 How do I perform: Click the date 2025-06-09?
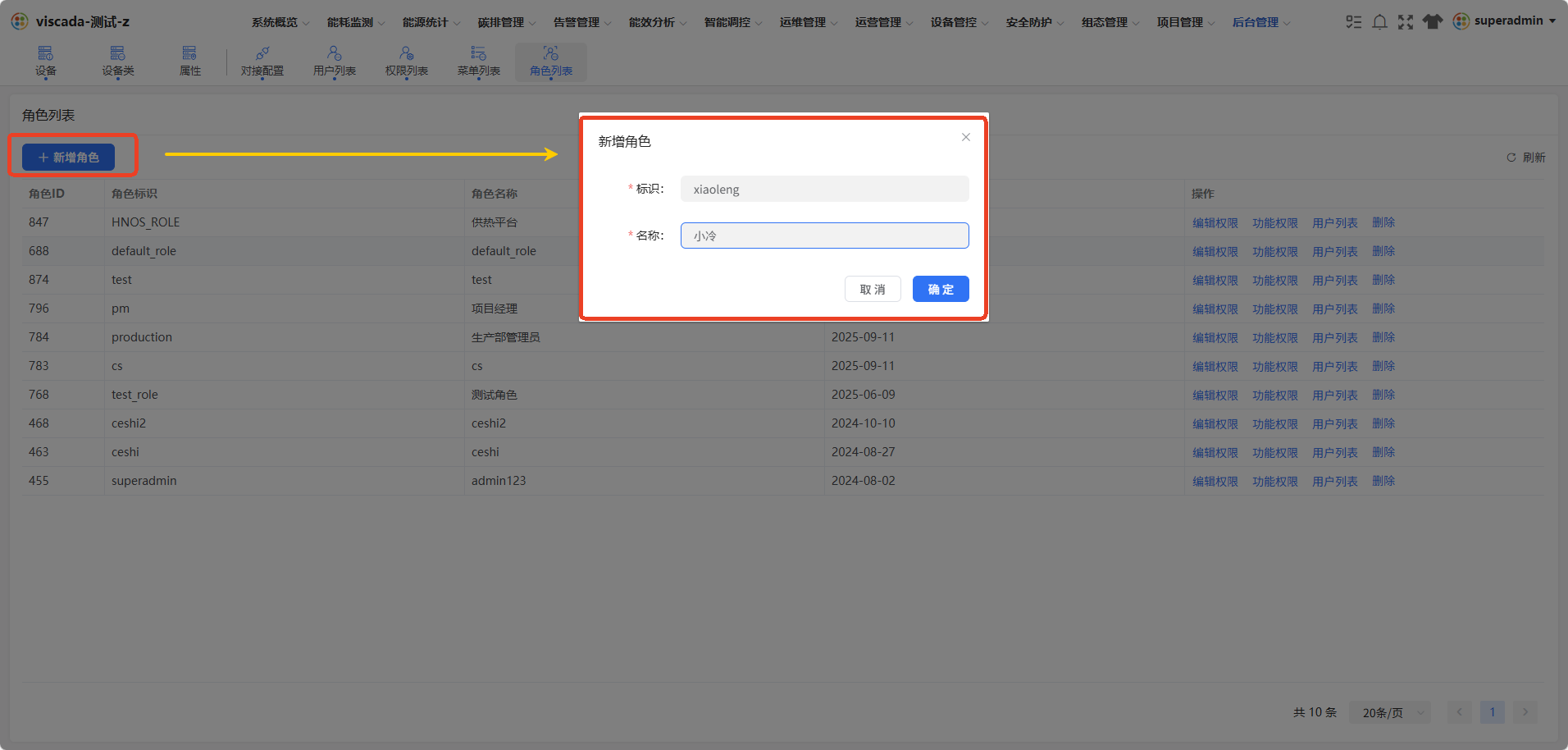[864, 395]
